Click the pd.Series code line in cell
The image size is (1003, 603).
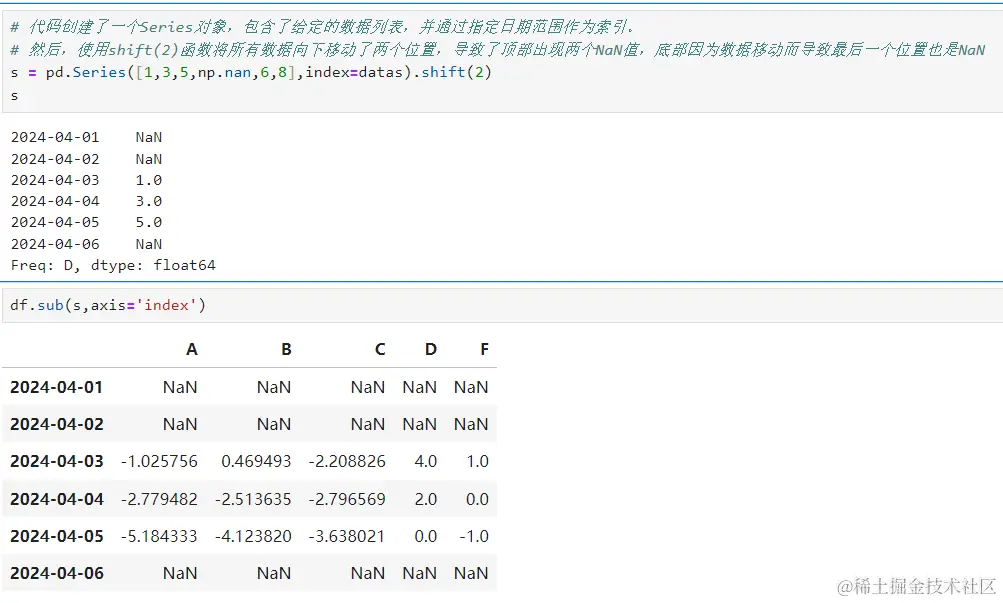click(251, 72)
